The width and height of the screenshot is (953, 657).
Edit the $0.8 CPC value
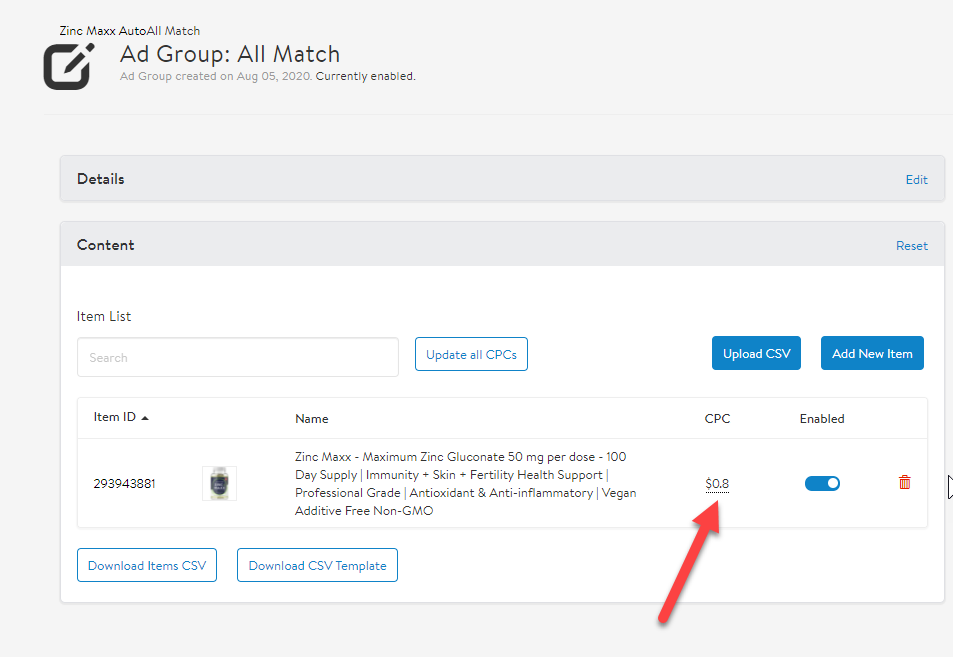(717, 484)
